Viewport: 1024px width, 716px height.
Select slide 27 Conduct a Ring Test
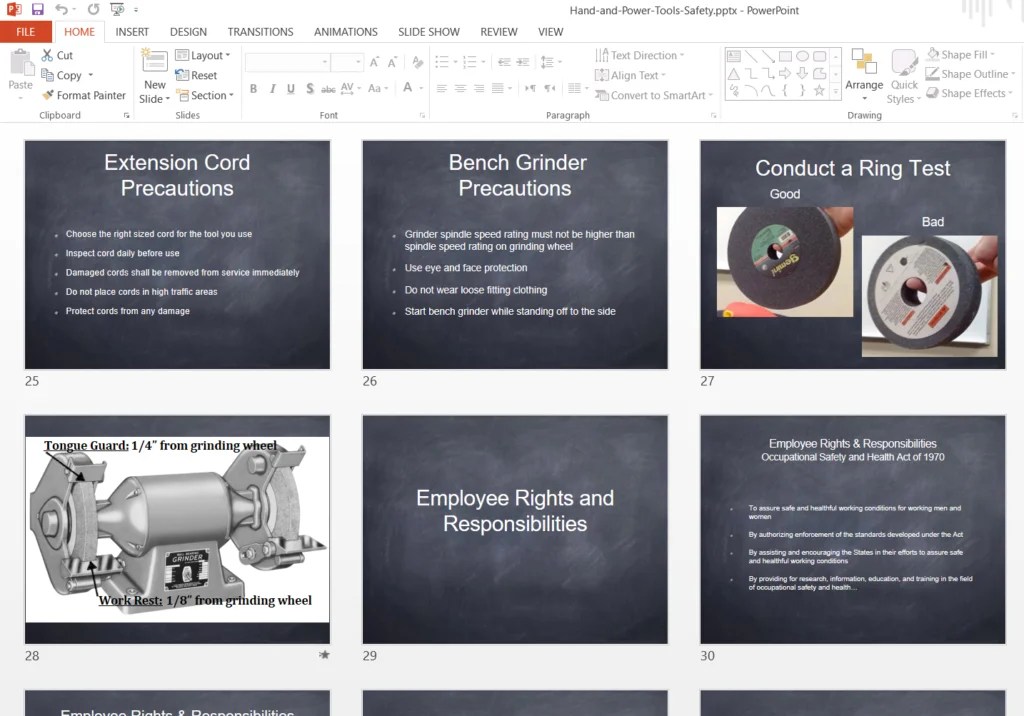click(852, 255)
